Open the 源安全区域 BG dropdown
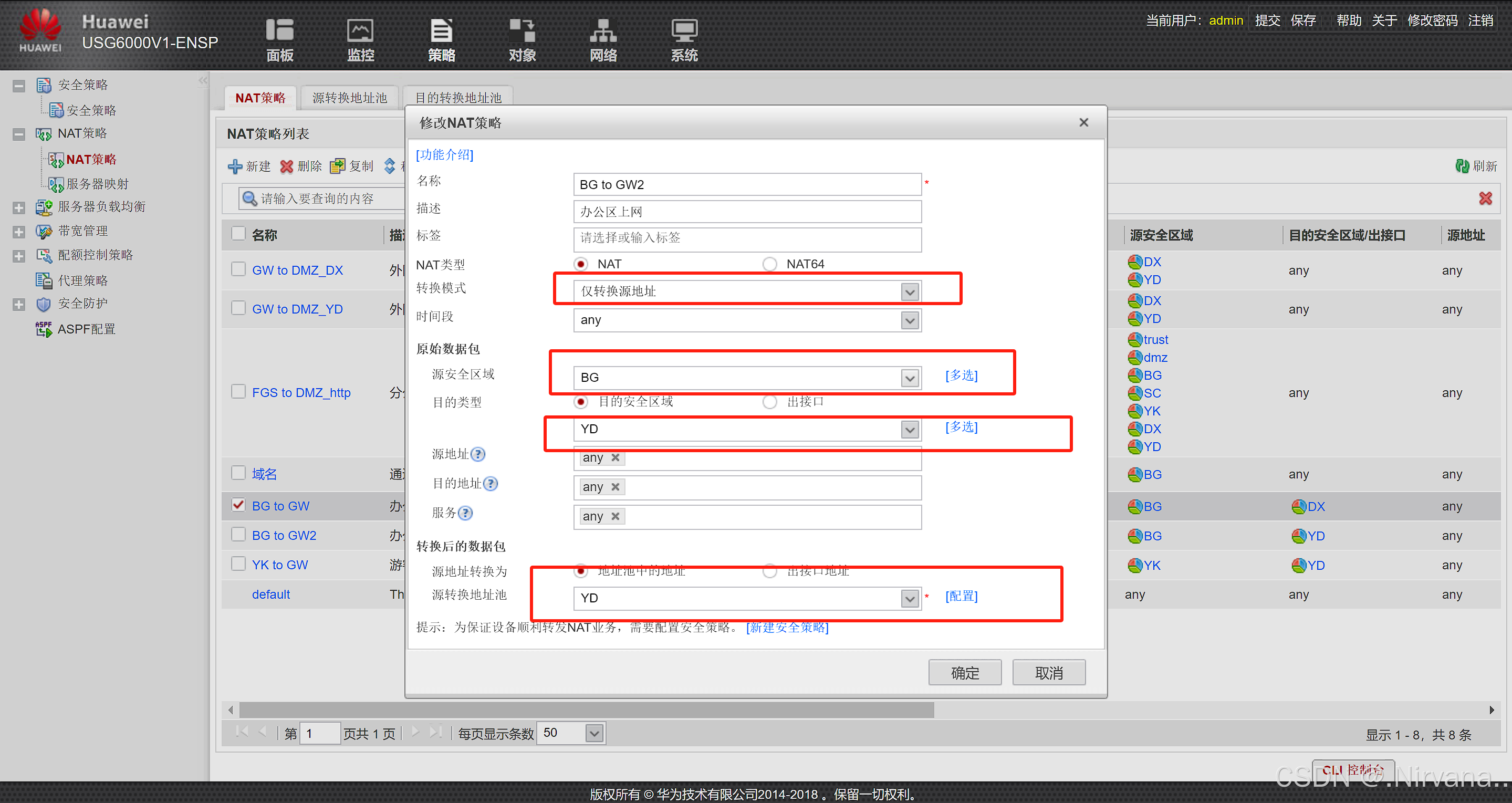 [910, 378]
